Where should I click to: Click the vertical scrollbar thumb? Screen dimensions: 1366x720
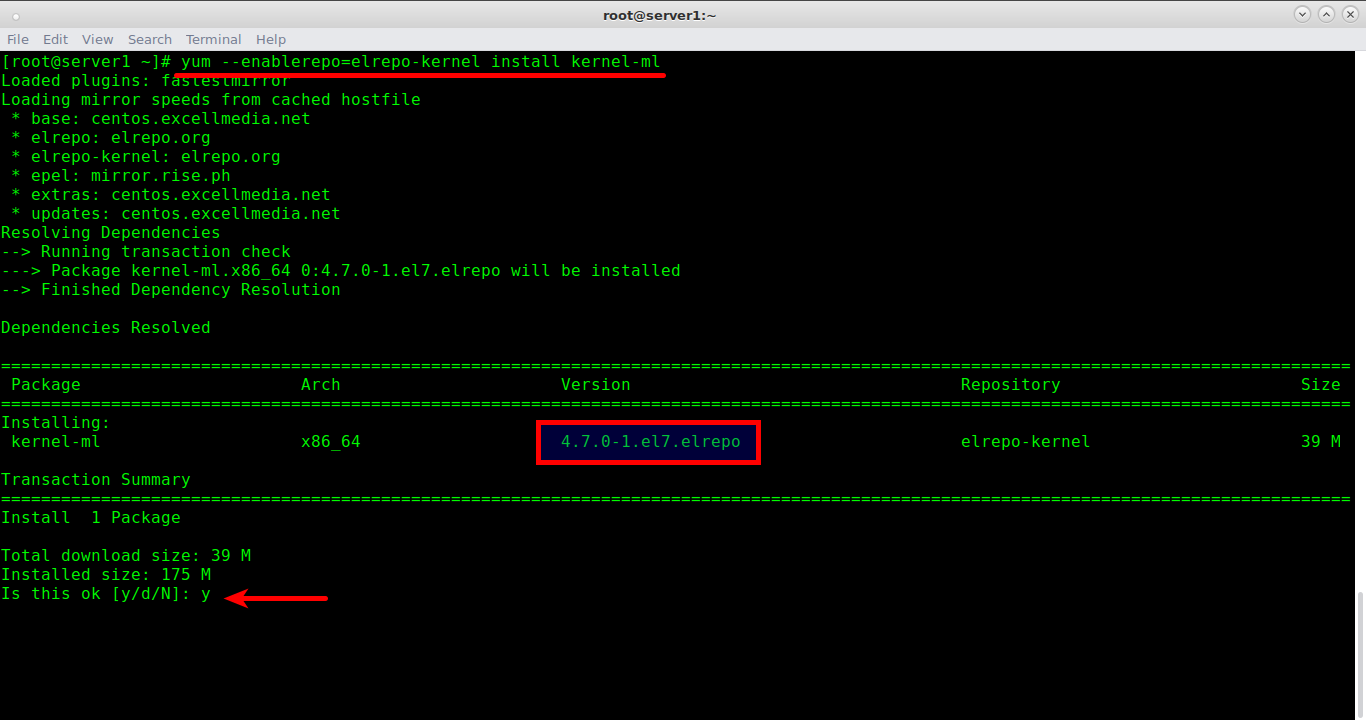coord(1361,655)
